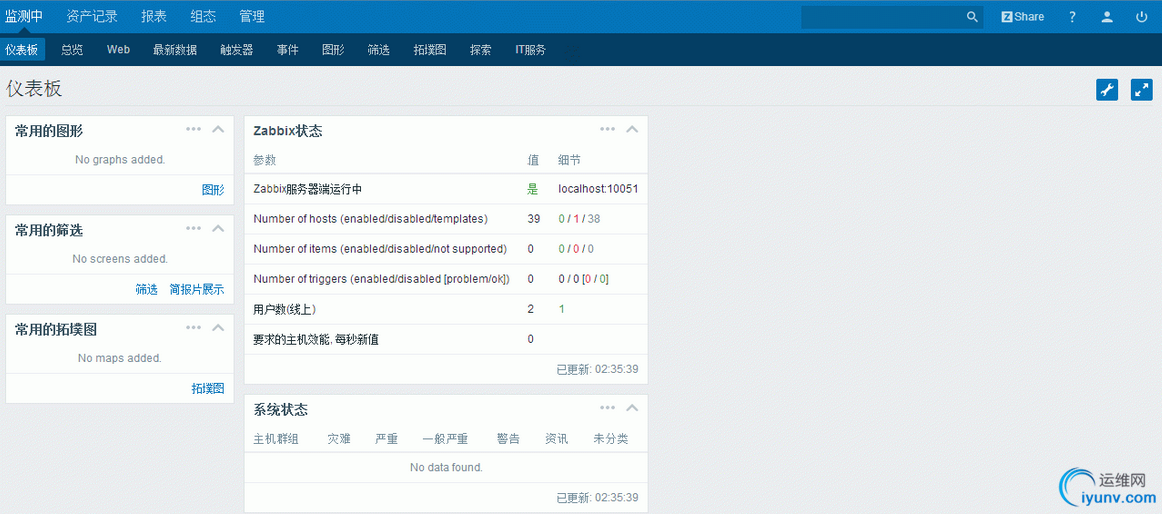Click the hosts value 39
The image size is (1162, 514).
(533, 218)
